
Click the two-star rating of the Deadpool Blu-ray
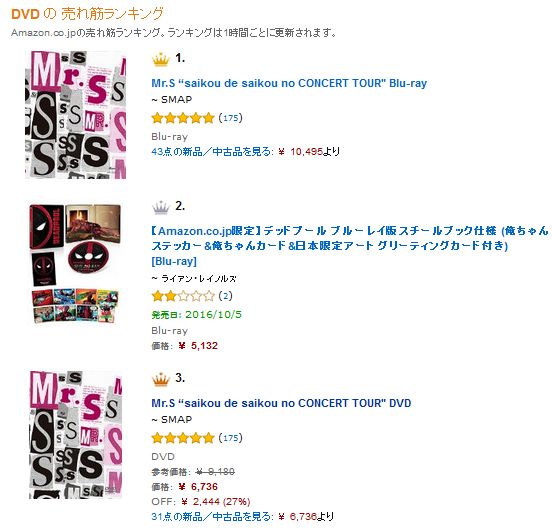(183, 296)
